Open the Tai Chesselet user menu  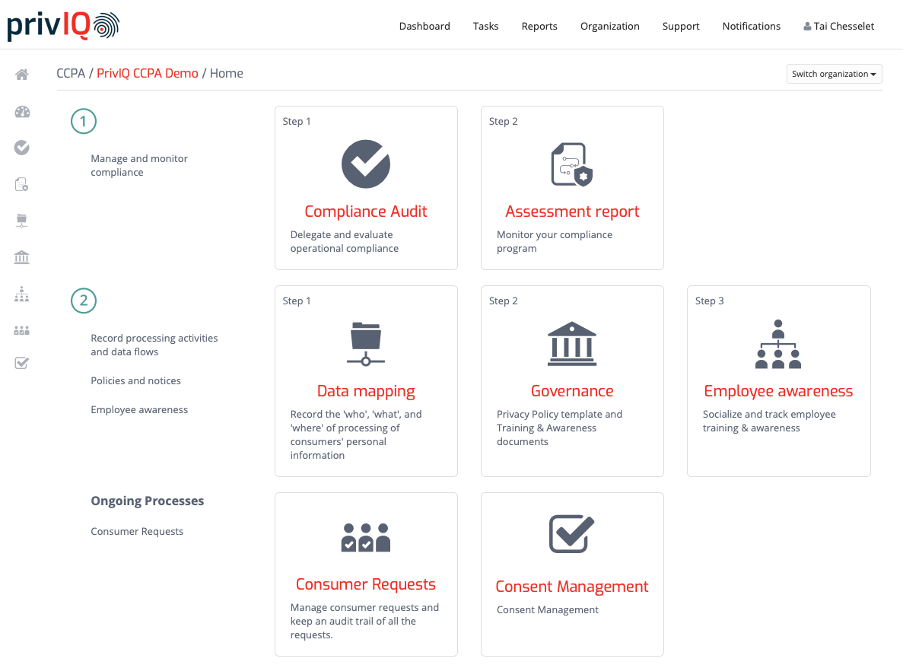click(x=839, y=27)
